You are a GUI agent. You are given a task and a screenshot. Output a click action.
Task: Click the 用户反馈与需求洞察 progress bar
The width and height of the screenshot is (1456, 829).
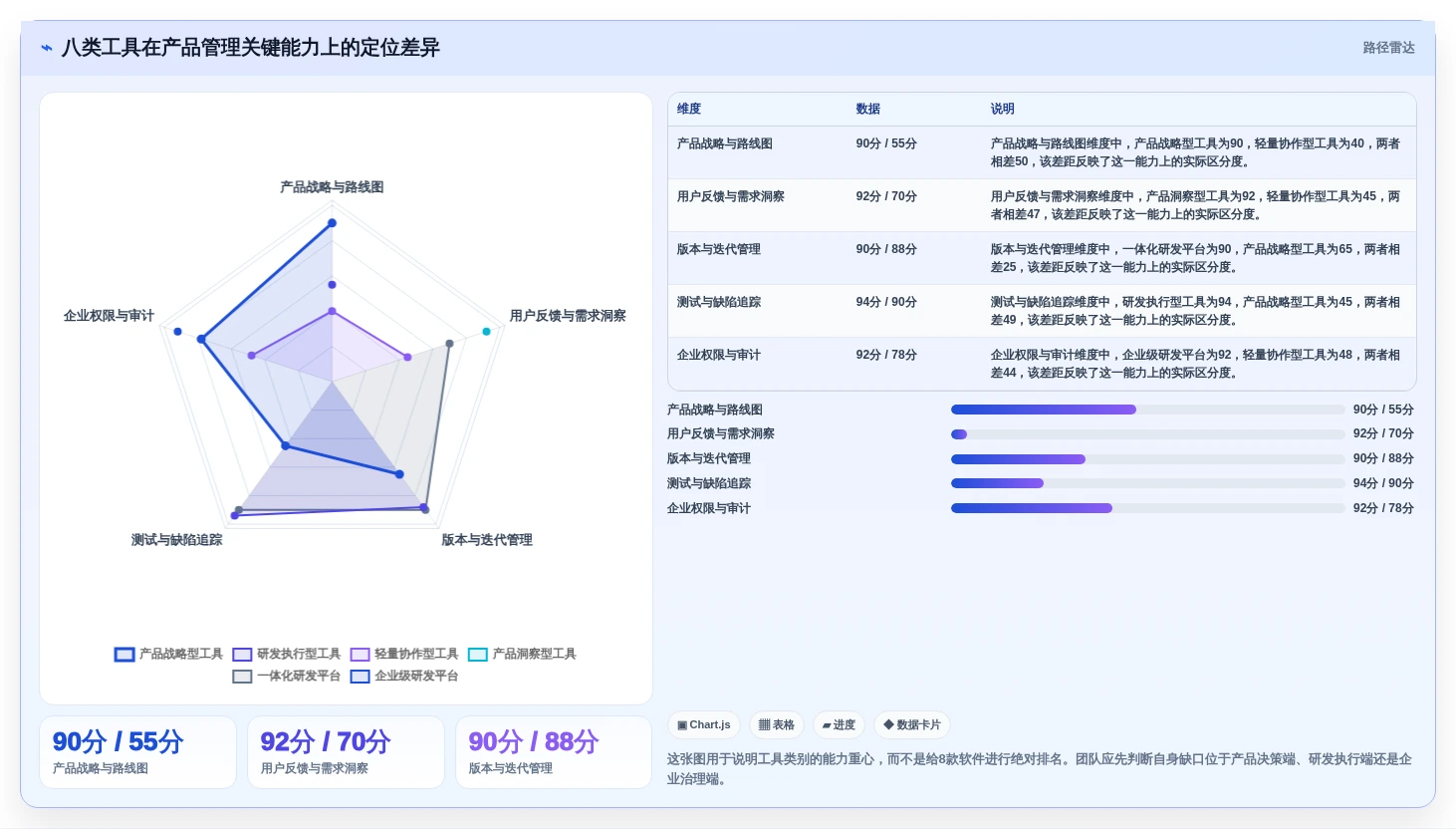[1147, 434]
